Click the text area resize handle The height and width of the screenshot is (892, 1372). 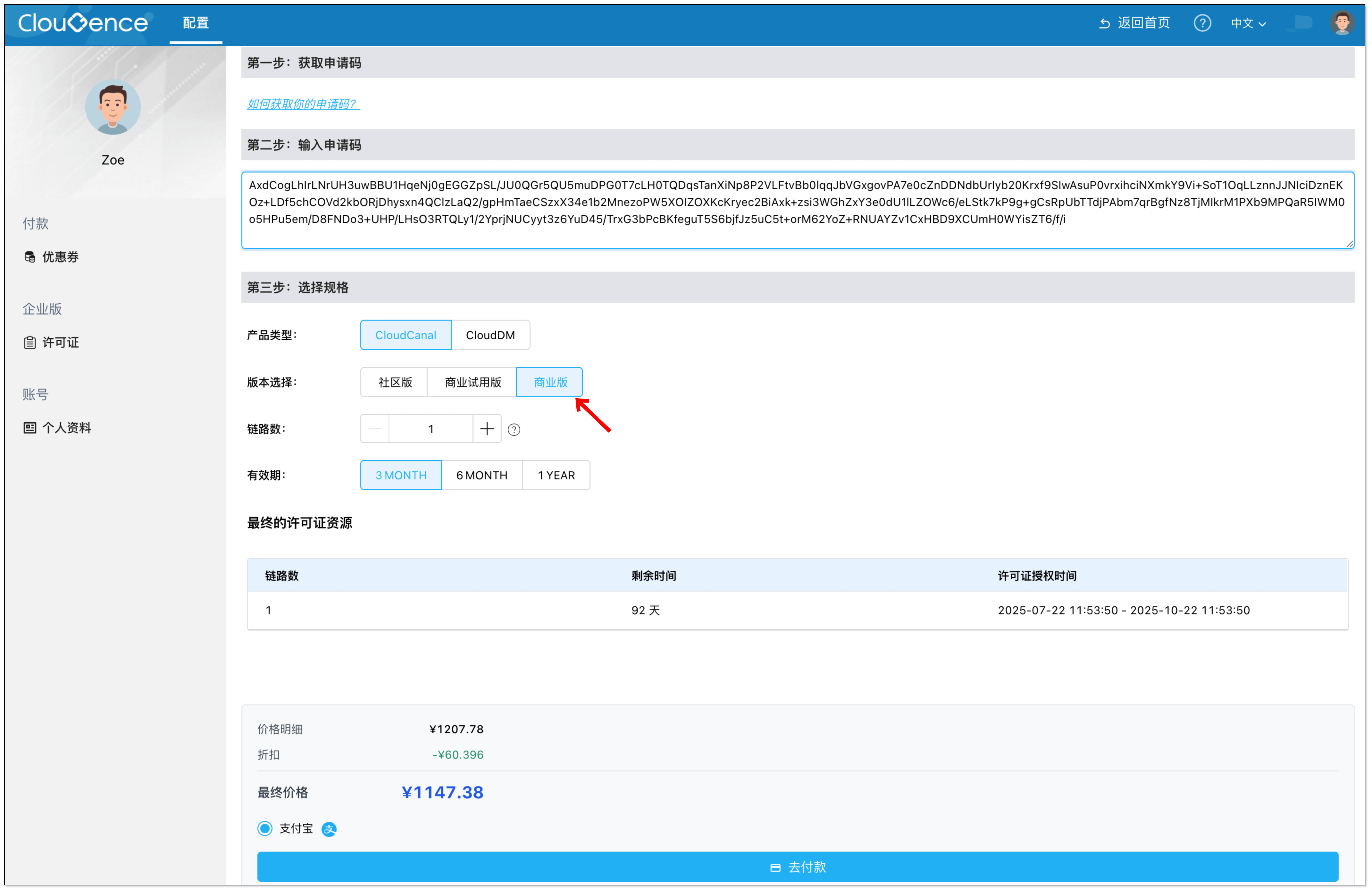point(1350,244)
